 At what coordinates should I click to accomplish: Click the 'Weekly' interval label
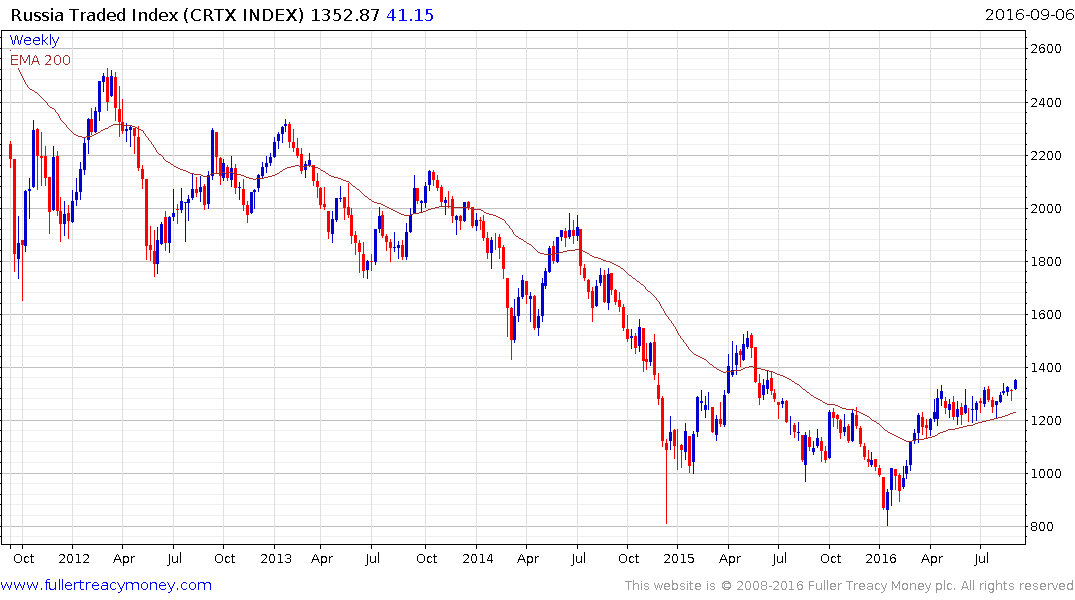[34, 40]
